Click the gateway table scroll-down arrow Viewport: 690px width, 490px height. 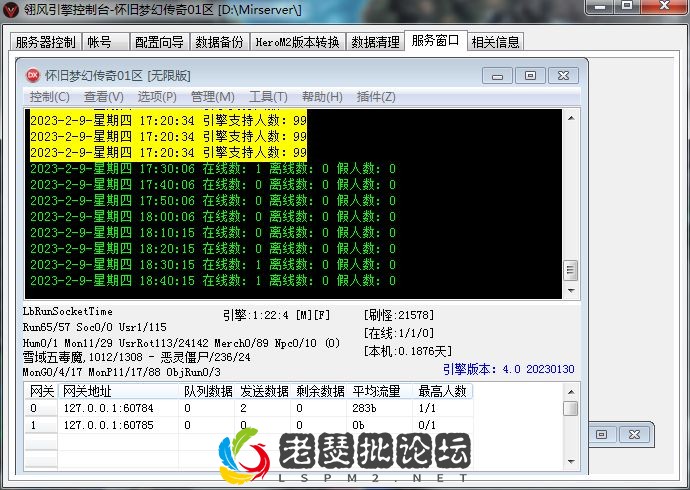(571, 461)
